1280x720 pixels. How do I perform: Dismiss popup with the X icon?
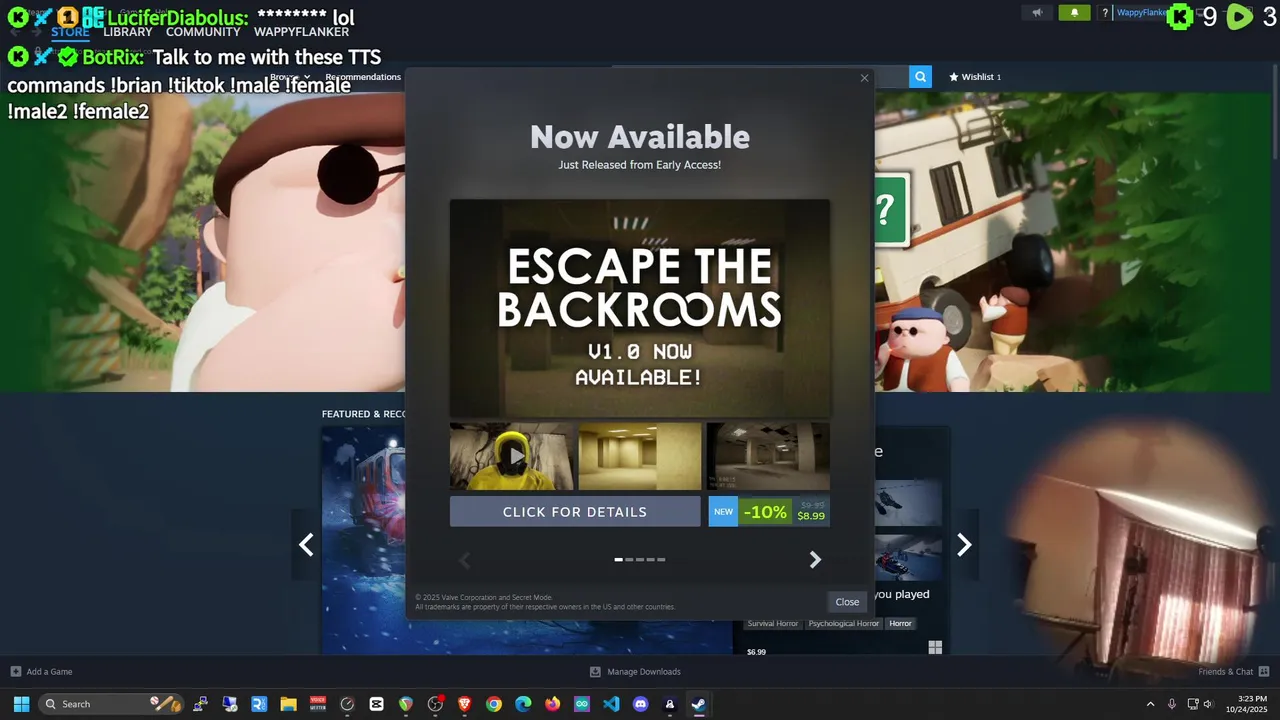point(865,78)
